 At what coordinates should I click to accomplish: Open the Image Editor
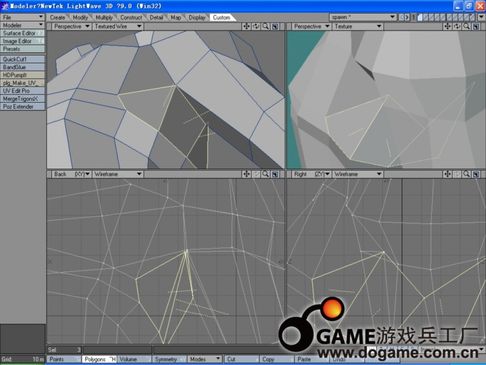pyautogui.click(x=23, y=41)
